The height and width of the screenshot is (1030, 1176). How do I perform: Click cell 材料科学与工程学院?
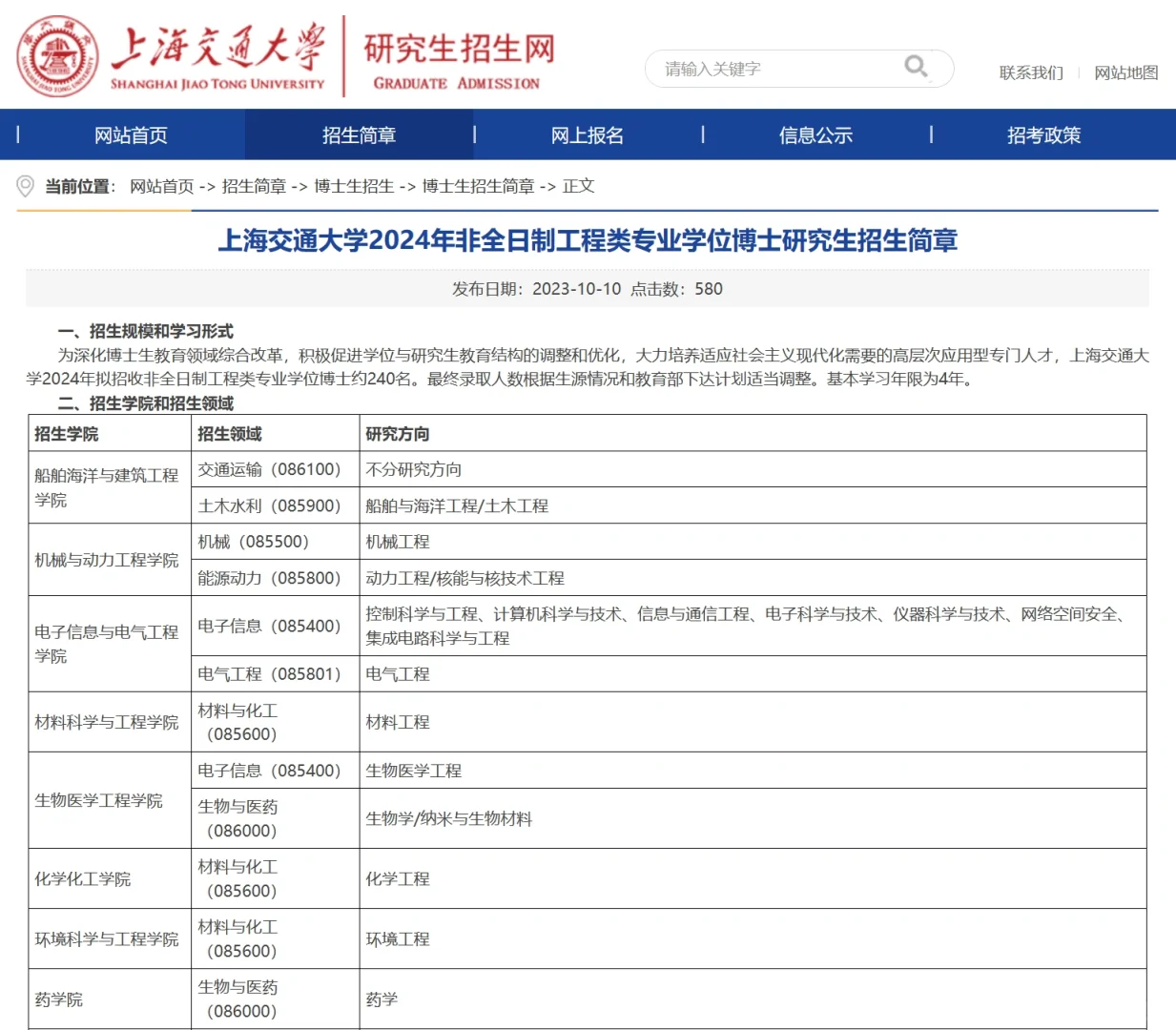pyautogui.click(x=110, y=722)
